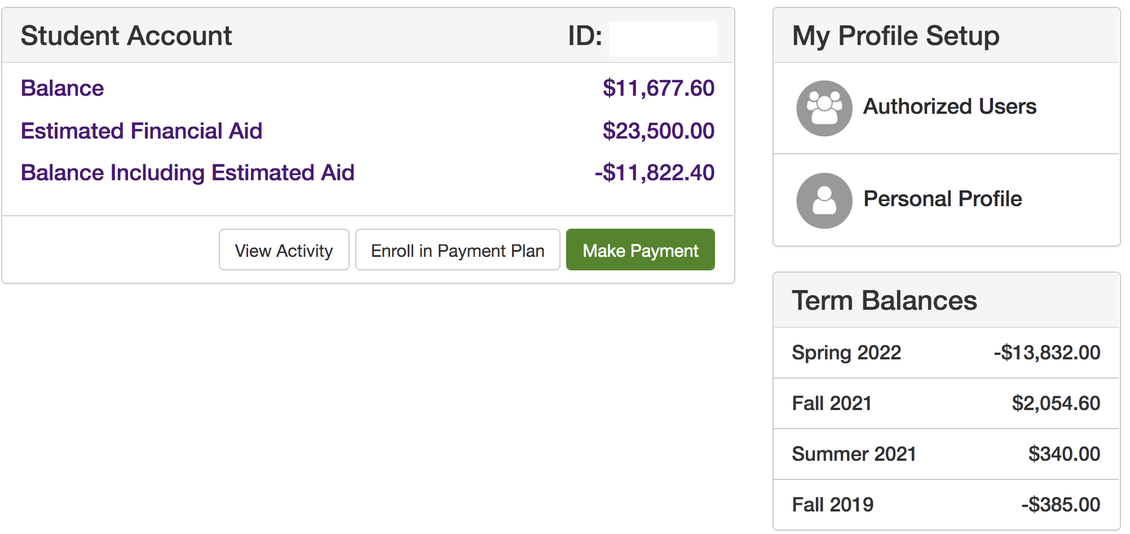Image resolution: width=1130 pixels, height=534 pixels.
Task: Select the Summer 2021 term balance row
Action: coord(946,454)
